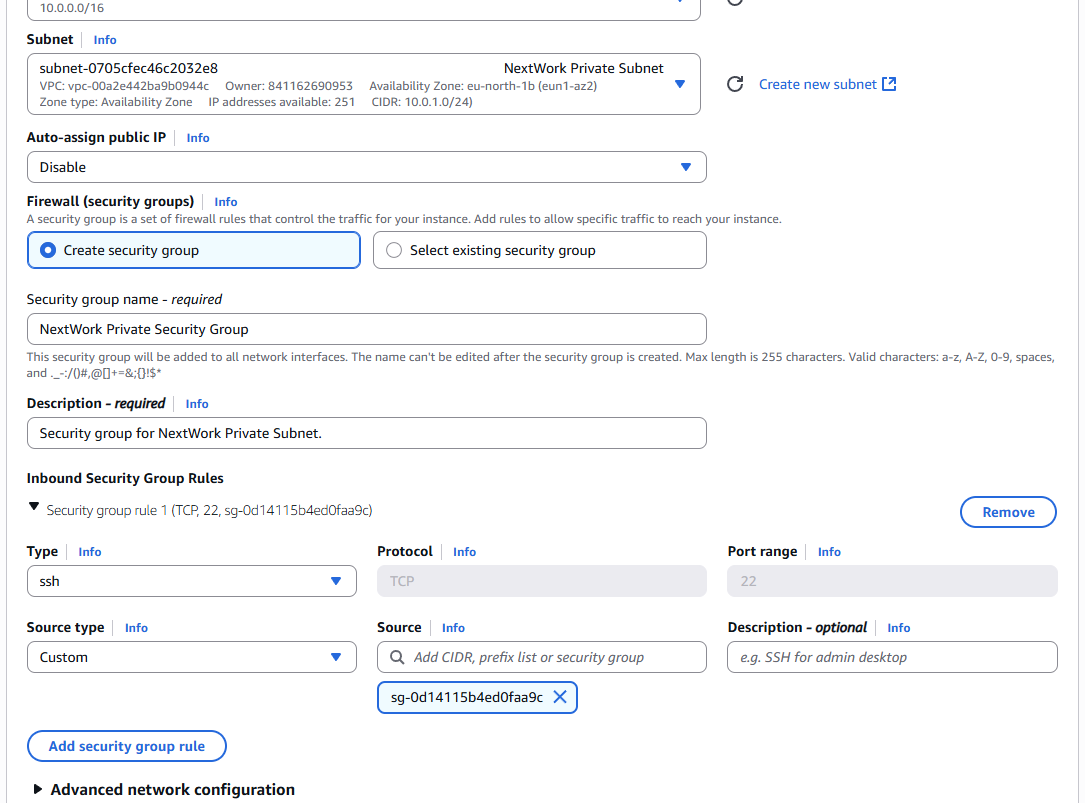The image size is (1085, 803).
Task: Collapse Security group rule 1 section
Action: click(x=35, y=508)
